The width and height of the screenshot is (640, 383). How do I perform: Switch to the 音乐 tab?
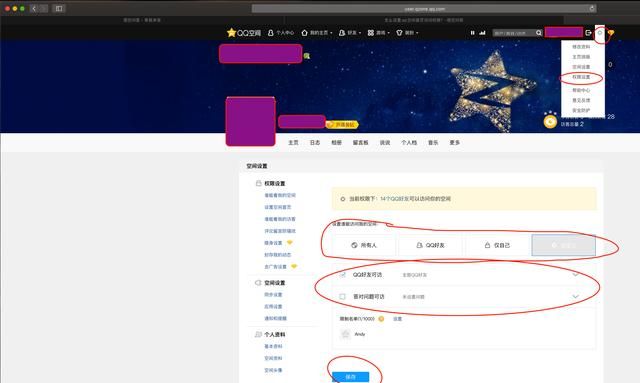click(x=433, y=143)
